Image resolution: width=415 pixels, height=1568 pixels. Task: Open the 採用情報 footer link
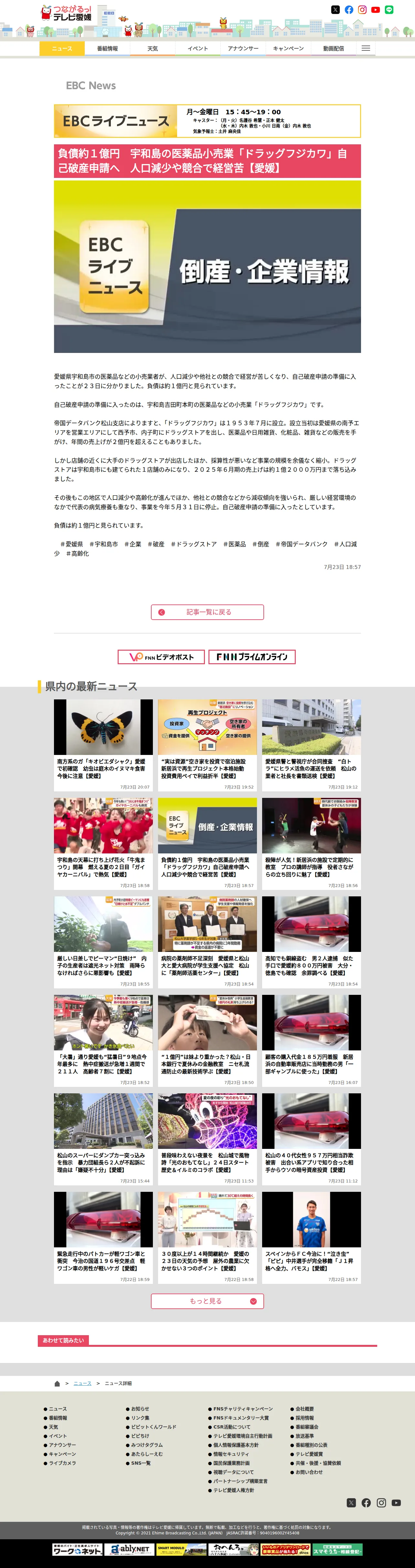(305, 1418)
